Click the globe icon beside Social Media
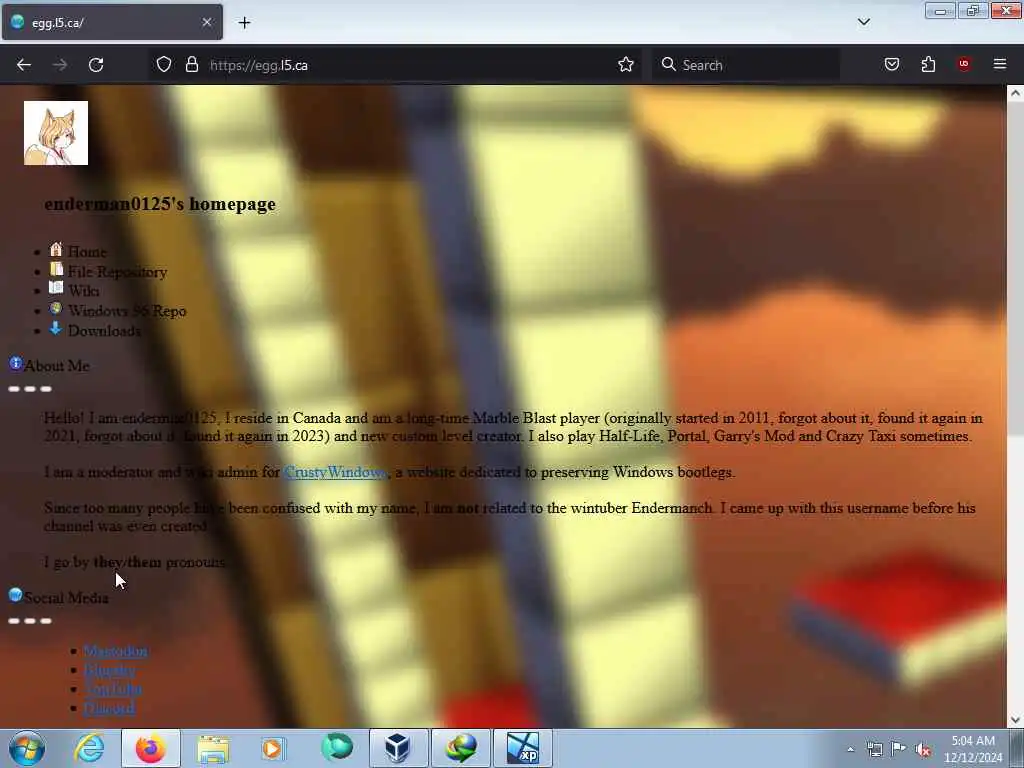Viewport: 1024px width, 768px height. pyautogui.click(x=16, y=595)
